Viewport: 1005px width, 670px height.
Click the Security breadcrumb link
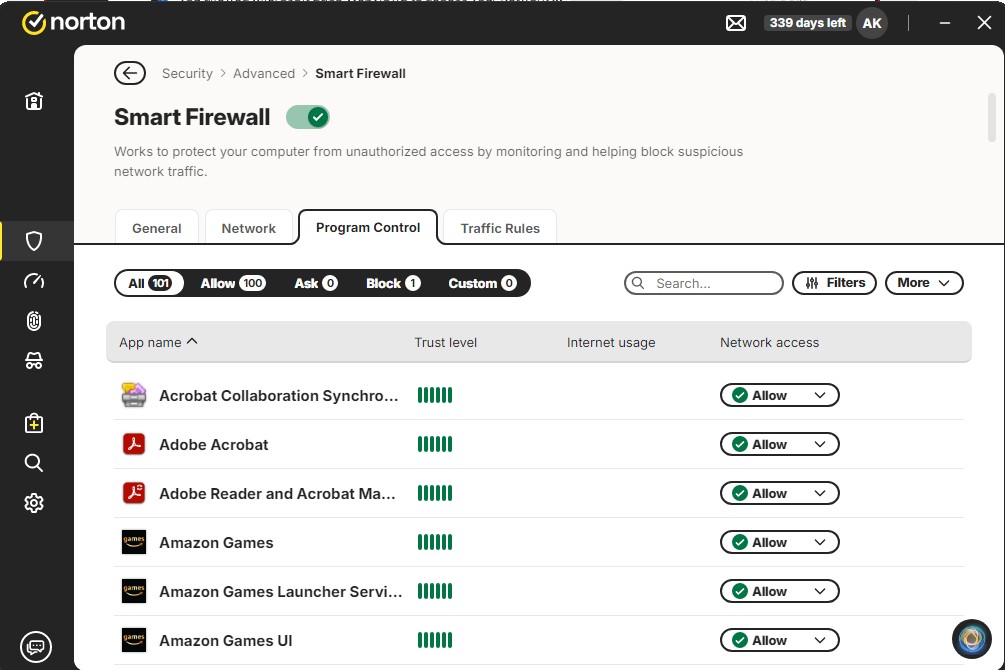pyautogui.click(x=187, y=74)
